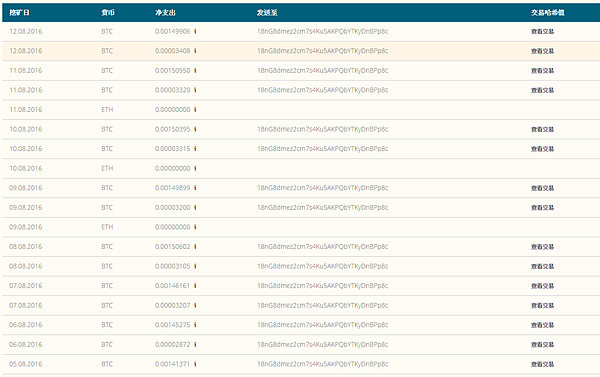Click 查看交易 in the 0.00150395 row

(x=542, y=129)
